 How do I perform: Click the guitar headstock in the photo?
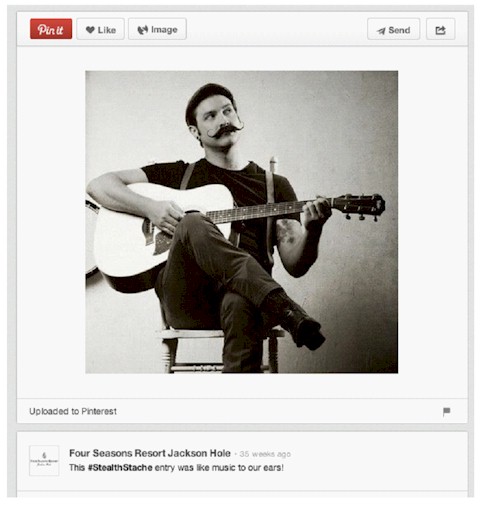(359, 207)
